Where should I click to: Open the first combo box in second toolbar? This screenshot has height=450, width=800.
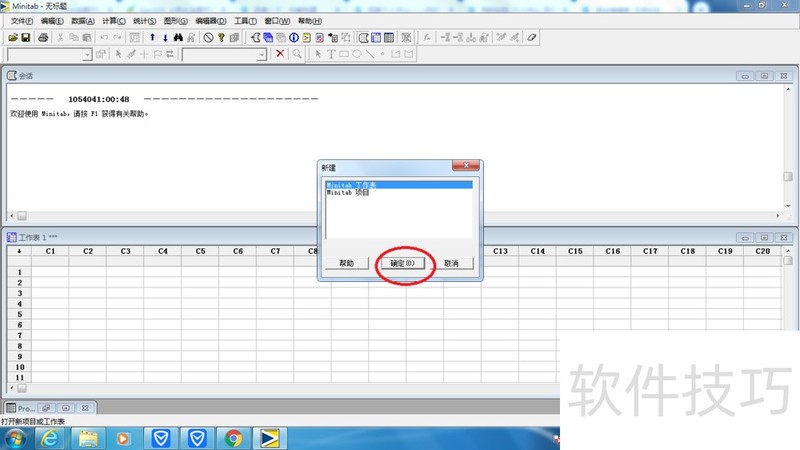87,54
